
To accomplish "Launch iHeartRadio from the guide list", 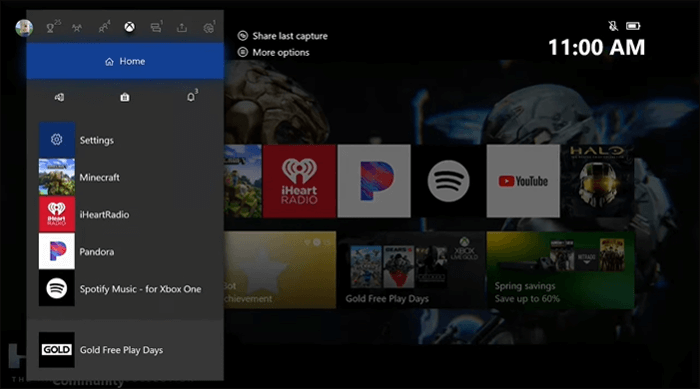I will coord(125,214).
